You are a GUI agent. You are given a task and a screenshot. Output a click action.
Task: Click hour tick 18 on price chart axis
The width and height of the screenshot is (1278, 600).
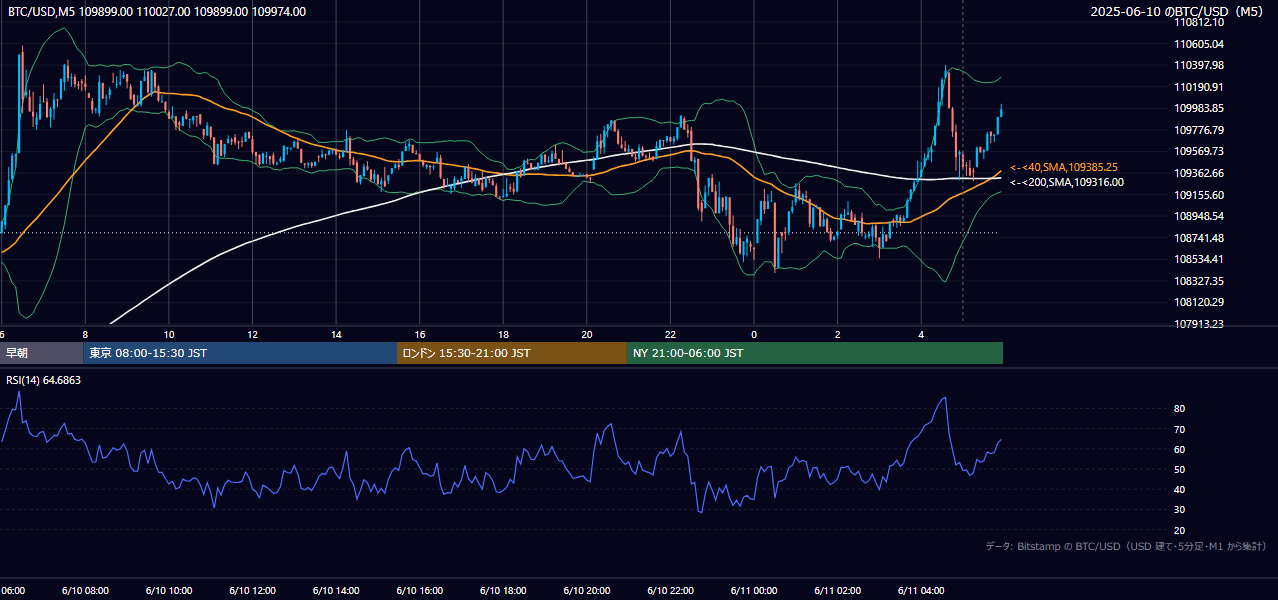pos(504,335)
